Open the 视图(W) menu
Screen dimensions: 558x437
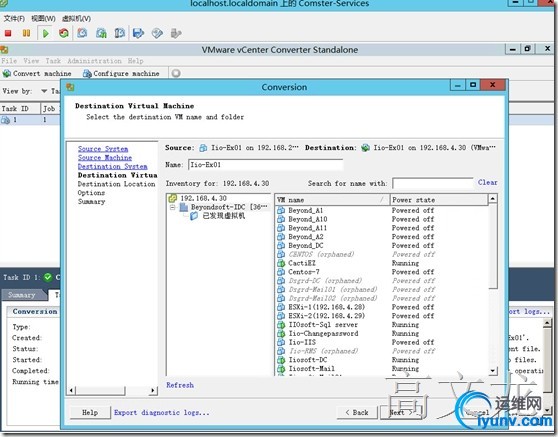pos(43,19)
